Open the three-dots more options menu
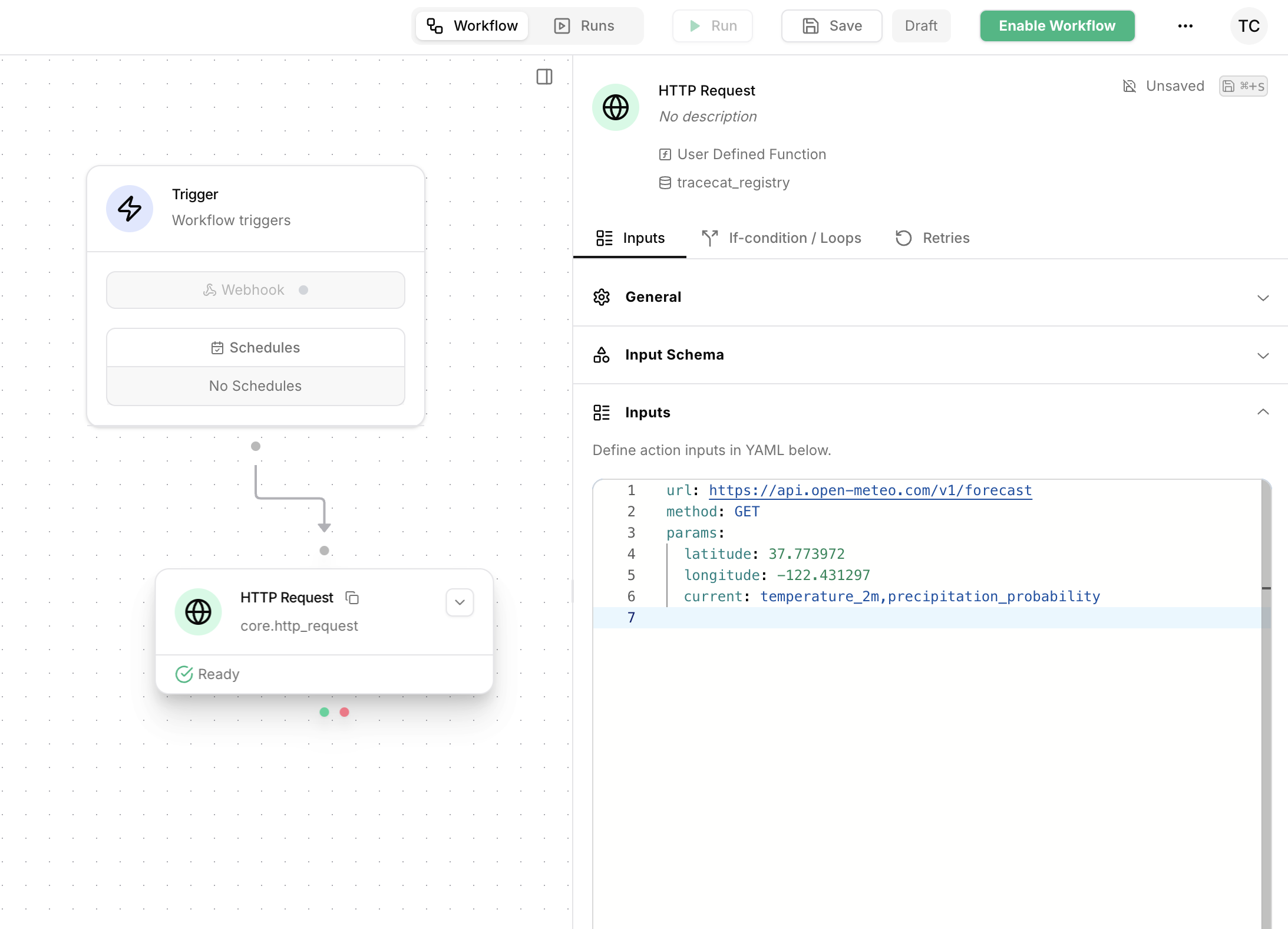 (x=1185, y=26)
